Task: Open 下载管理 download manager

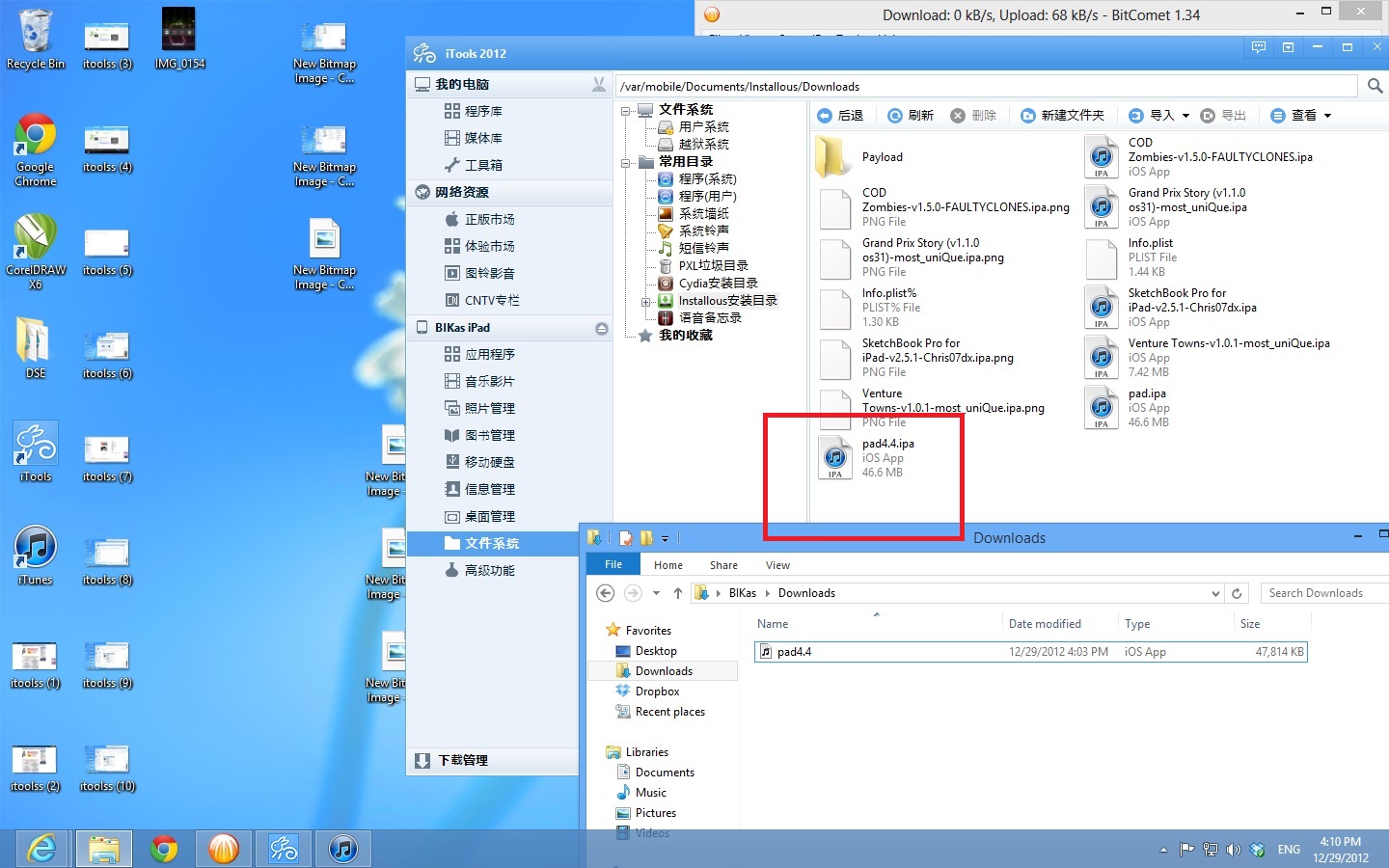Action: click(451, 760)
